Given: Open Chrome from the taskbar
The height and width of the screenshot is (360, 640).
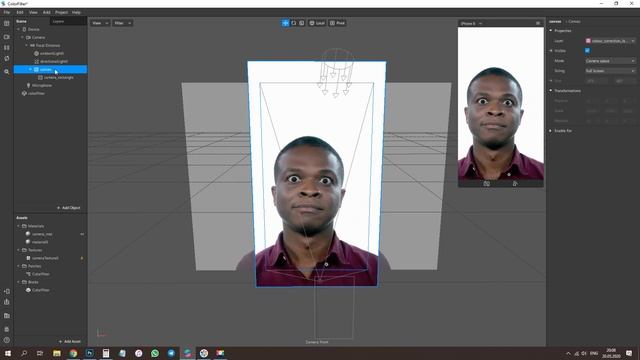Looking at the screenshot, I should coord(73,353).
